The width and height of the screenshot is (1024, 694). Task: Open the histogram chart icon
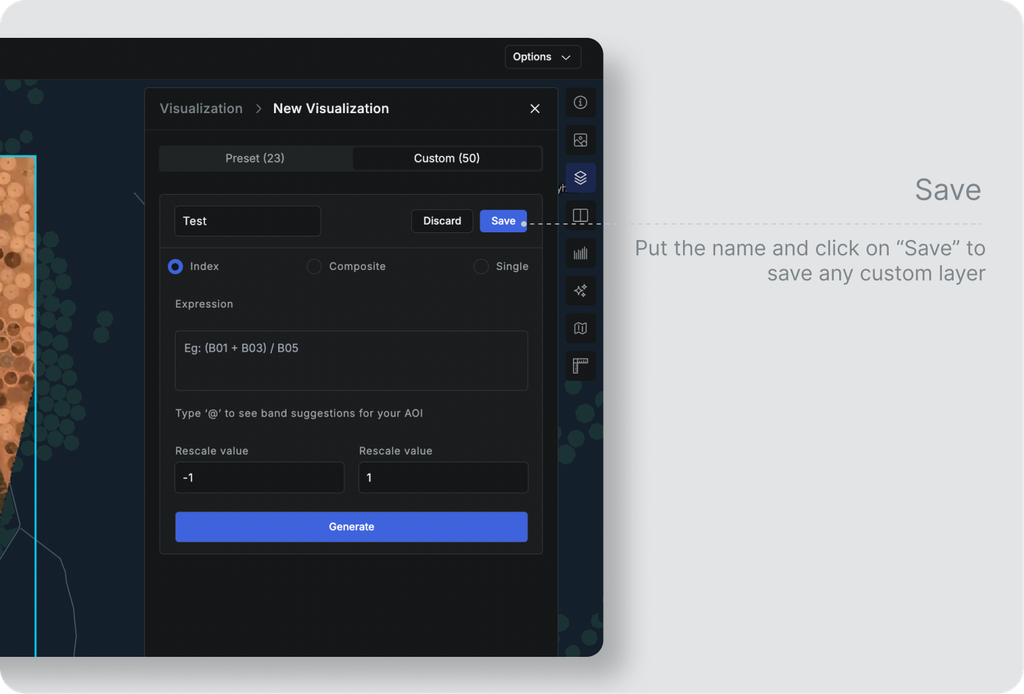coord(580,253)
